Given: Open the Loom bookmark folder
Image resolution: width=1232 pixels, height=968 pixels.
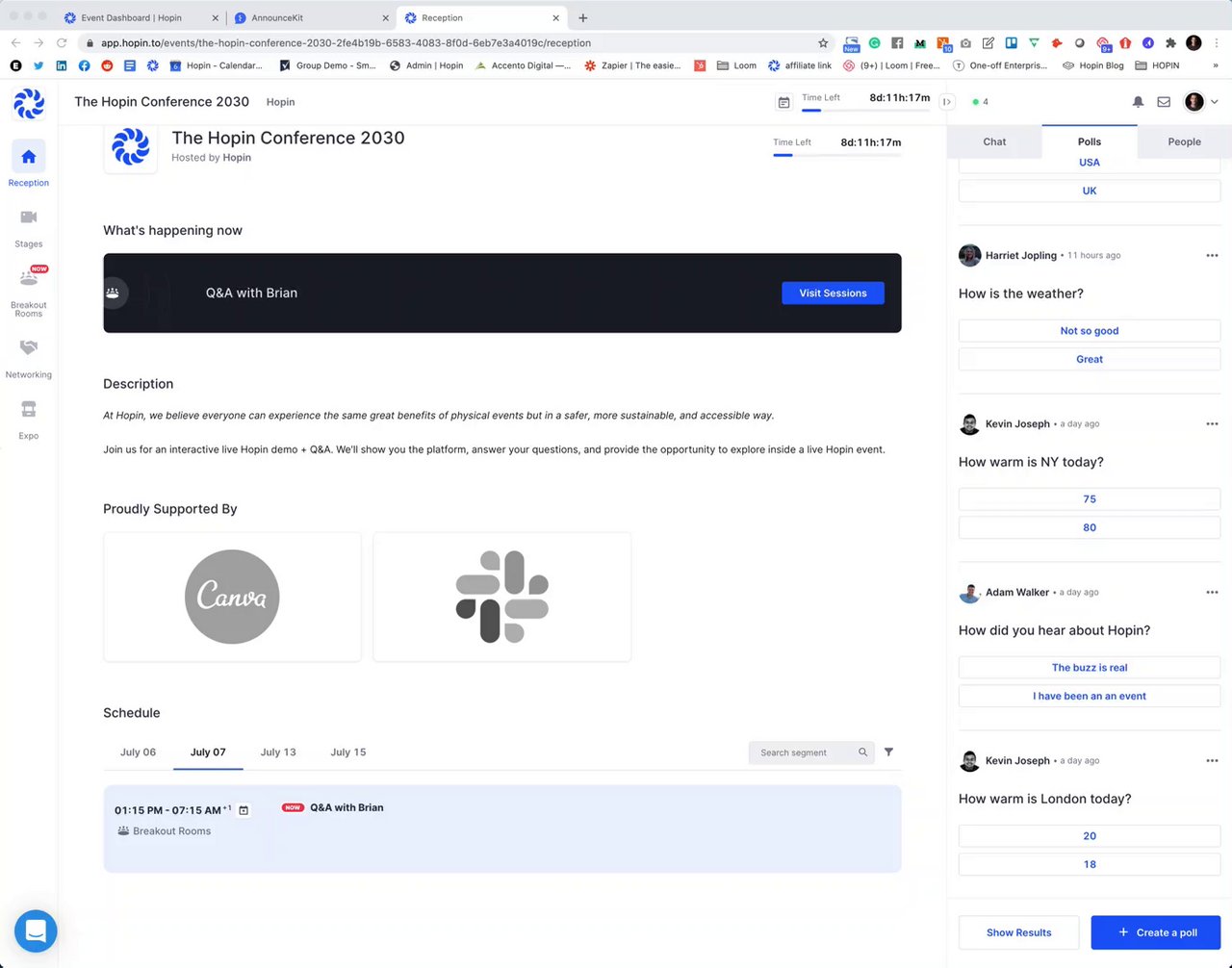Looking at the screenshot, I should pyautogui.click(x=736, y=65).
